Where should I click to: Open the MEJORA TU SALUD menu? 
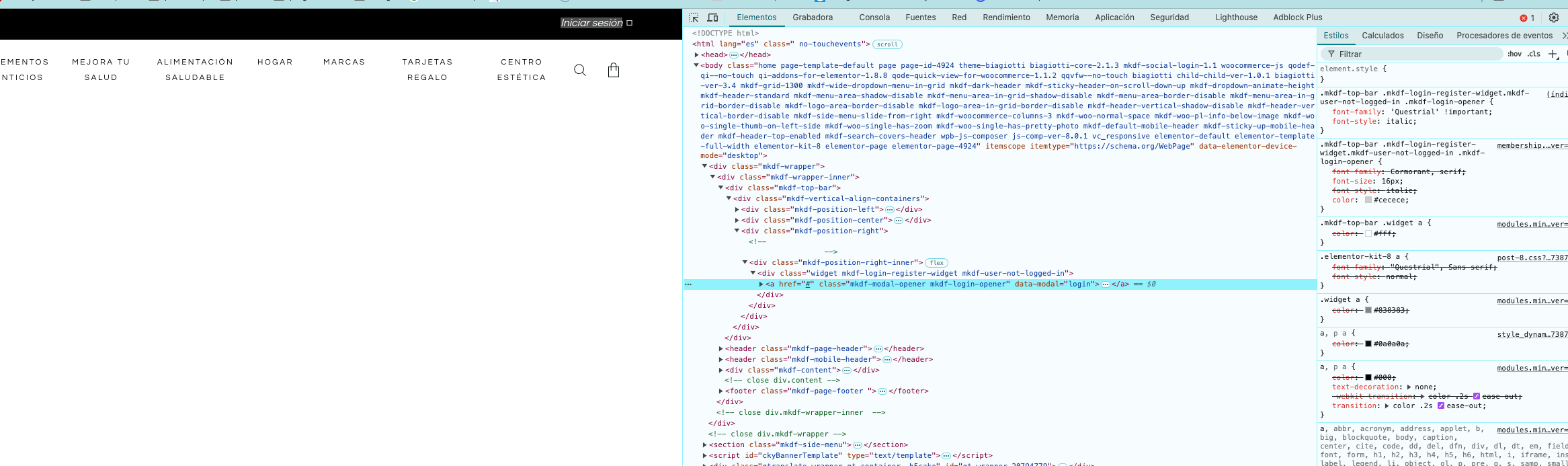pos(101,69)
